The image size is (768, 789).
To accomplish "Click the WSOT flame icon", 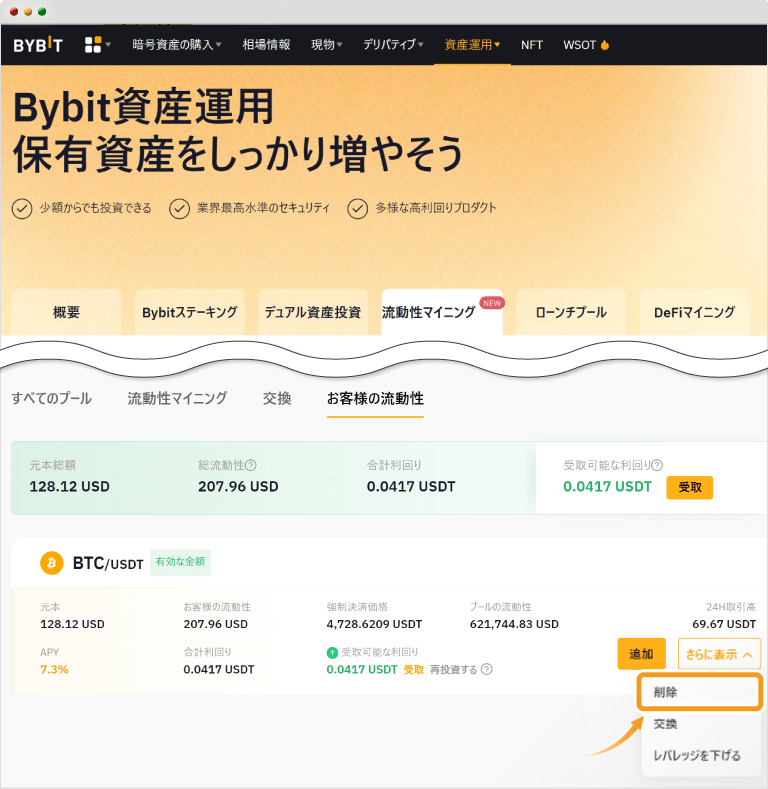I will point(605,45).
